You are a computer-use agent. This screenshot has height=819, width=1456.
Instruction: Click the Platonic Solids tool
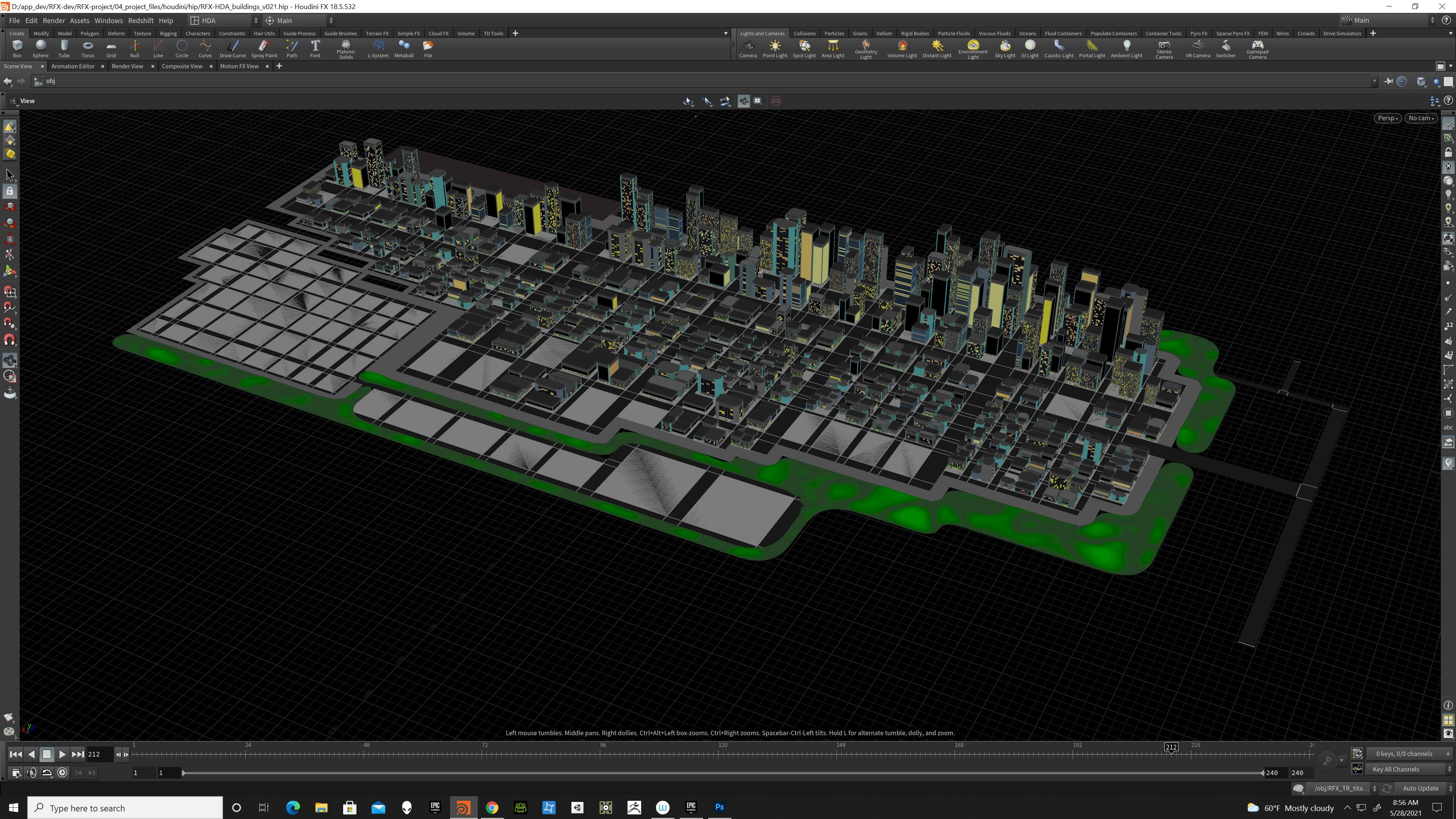coord(346,49)
